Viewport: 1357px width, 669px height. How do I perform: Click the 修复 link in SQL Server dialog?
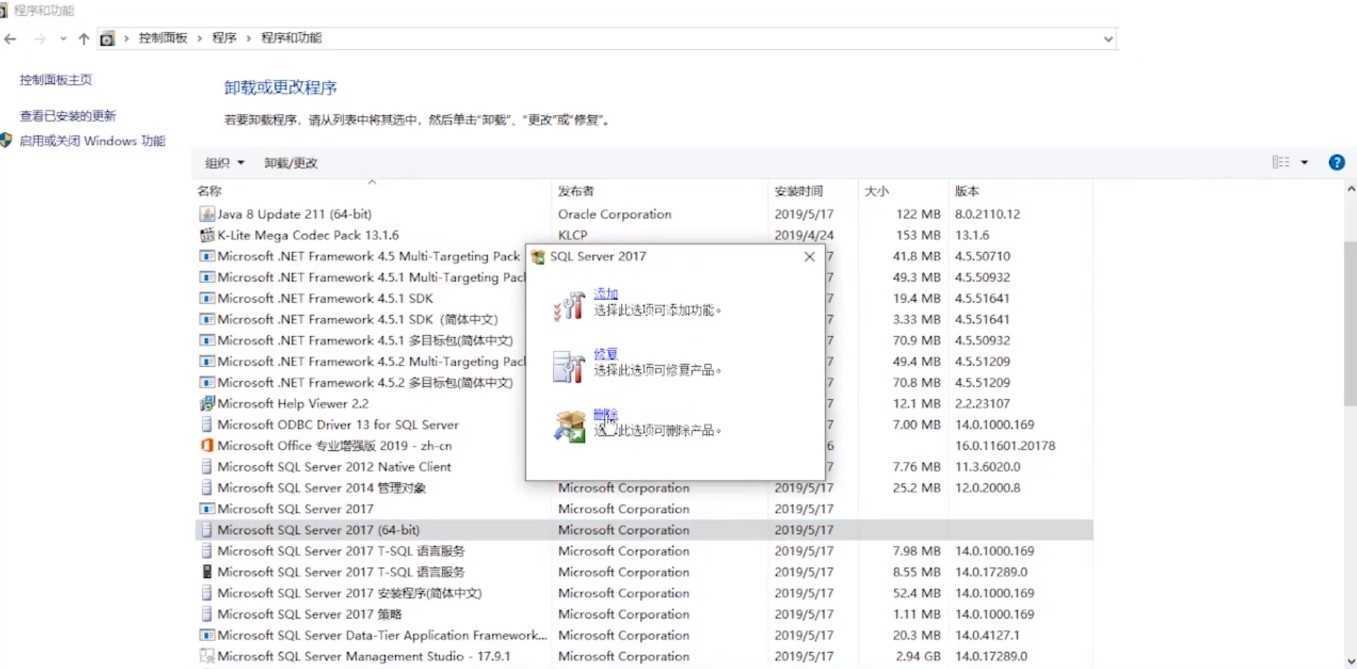(x=606, y=354)
